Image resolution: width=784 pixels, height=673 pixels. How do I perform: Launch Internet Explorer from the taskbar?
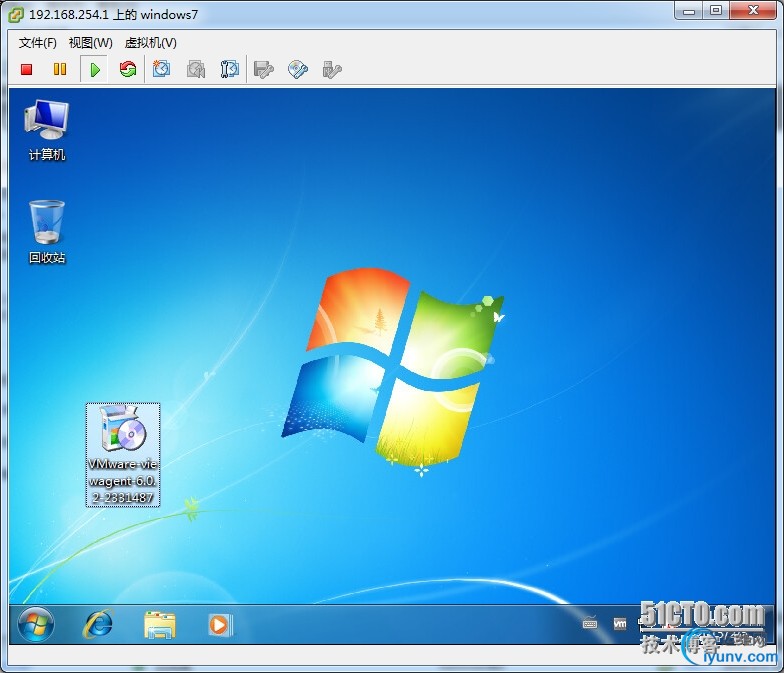tap(98, 624)
